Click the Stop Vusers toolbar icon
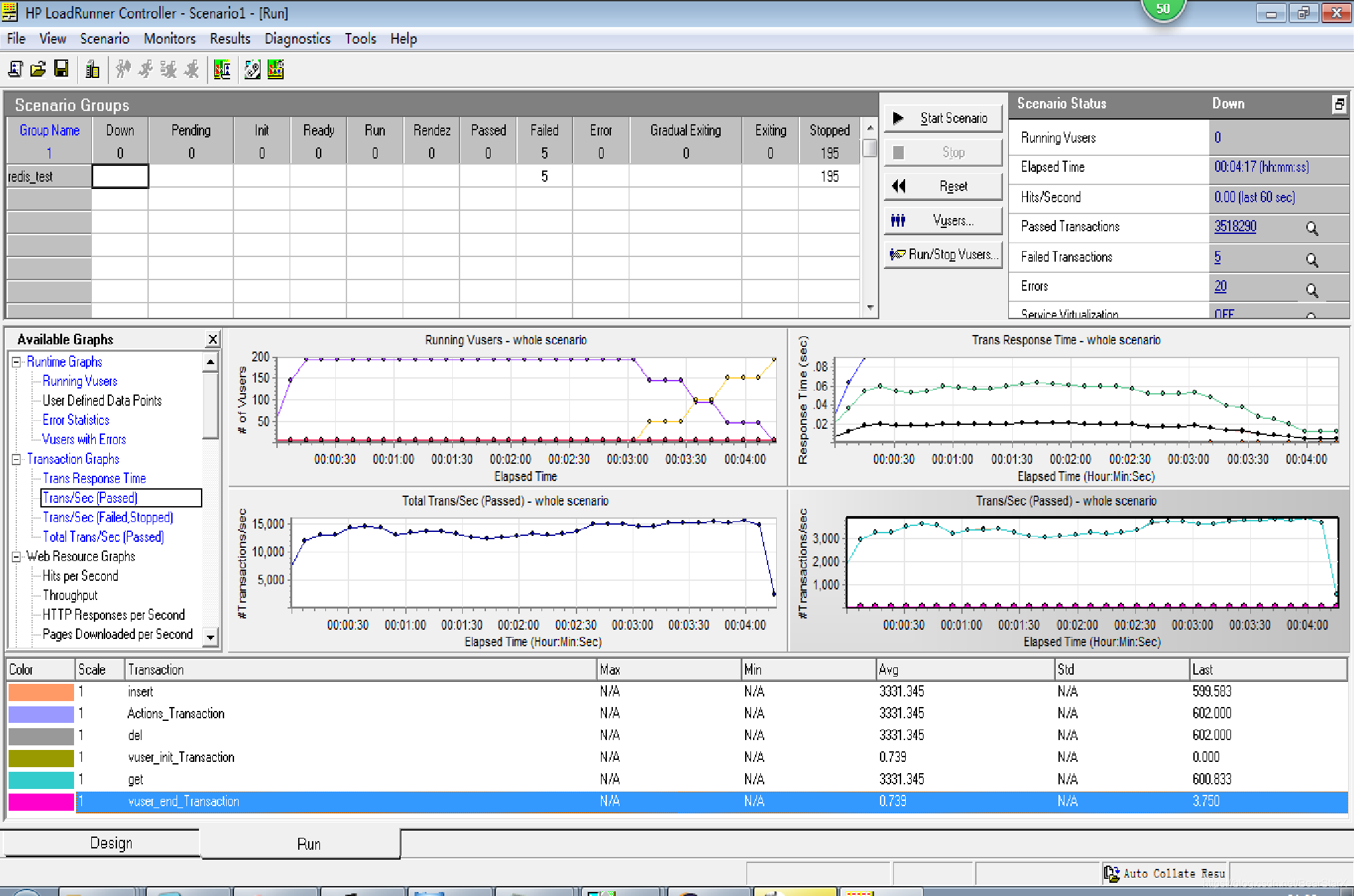 click(x=192, y=69)
